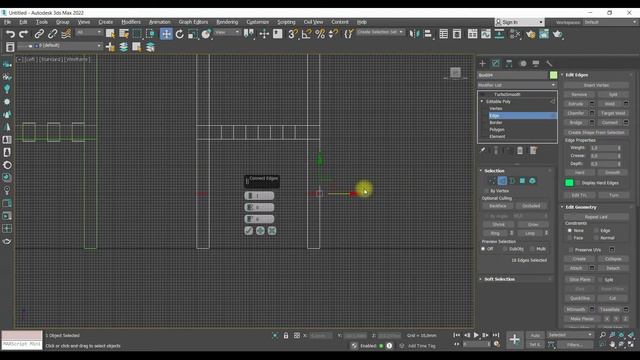This screenshot has height=360, width=640.
Task: Toggle 3D Snaps icon
Action: pyautogui.click(x=293, y=34)
